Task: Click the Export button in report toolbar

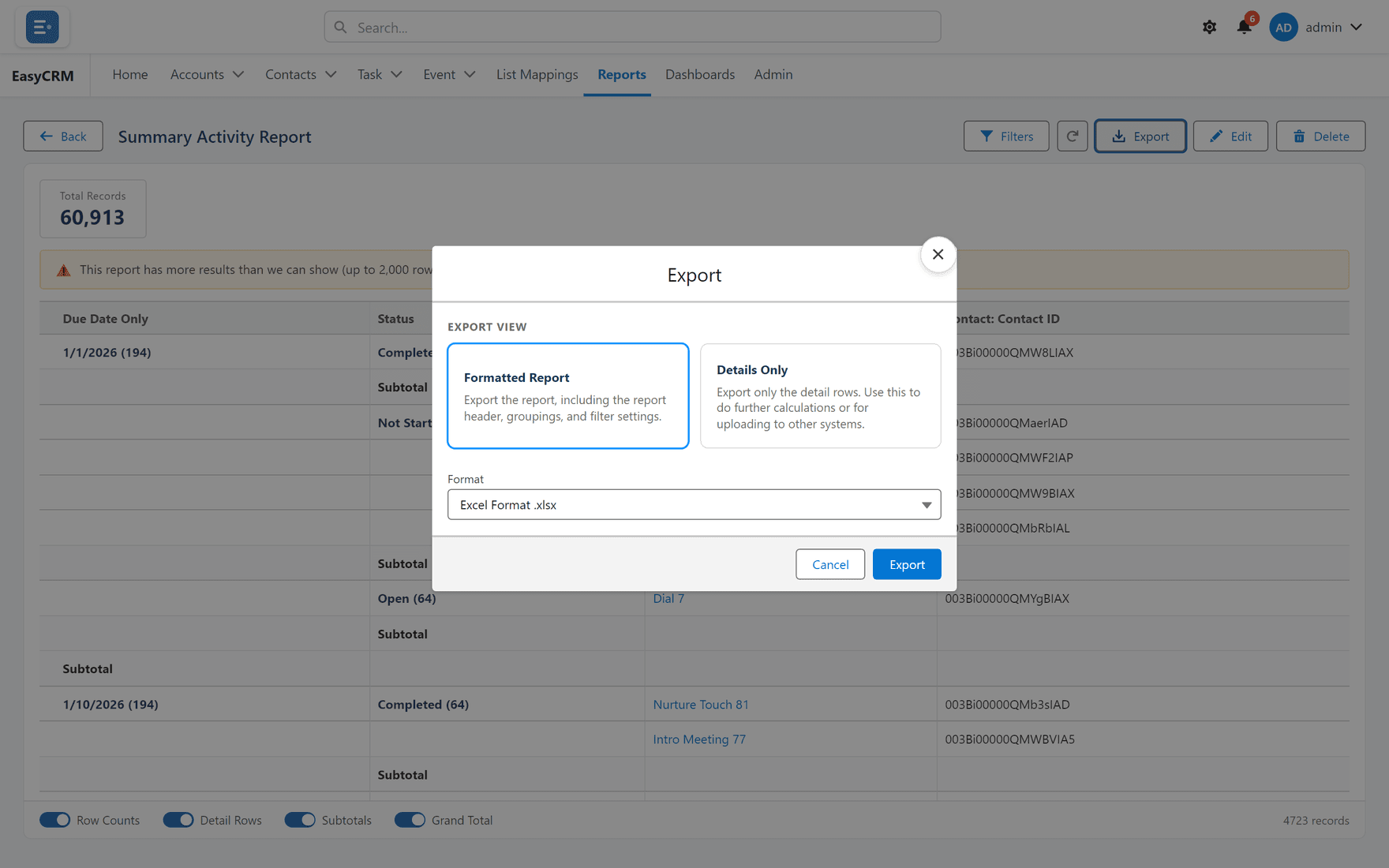Action: (1140, 136)
